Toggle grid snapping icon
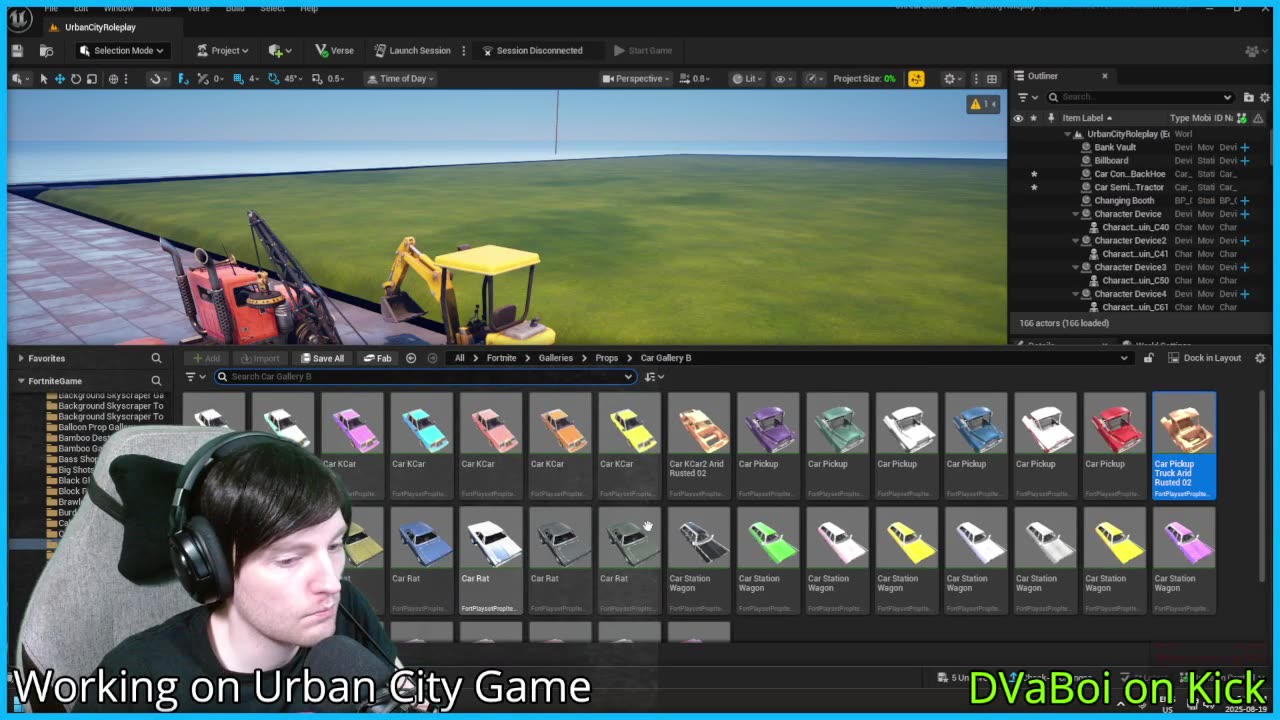This screenshot has height=720, width=1280. point(236,78)
